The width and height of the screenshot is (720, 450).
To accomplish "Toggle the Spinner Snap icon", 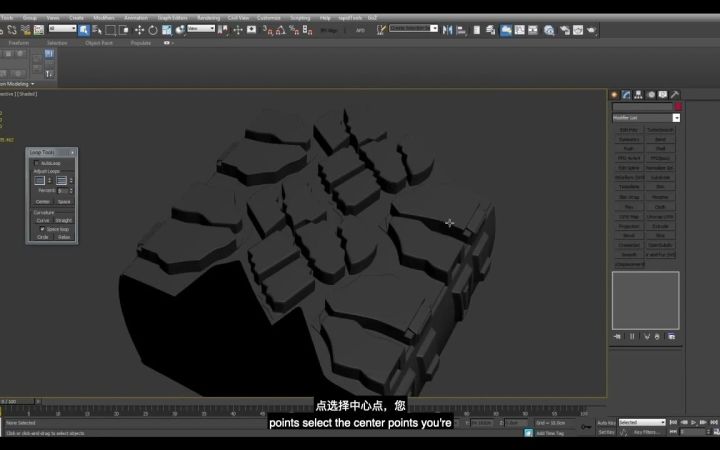I will pos(308,30).
